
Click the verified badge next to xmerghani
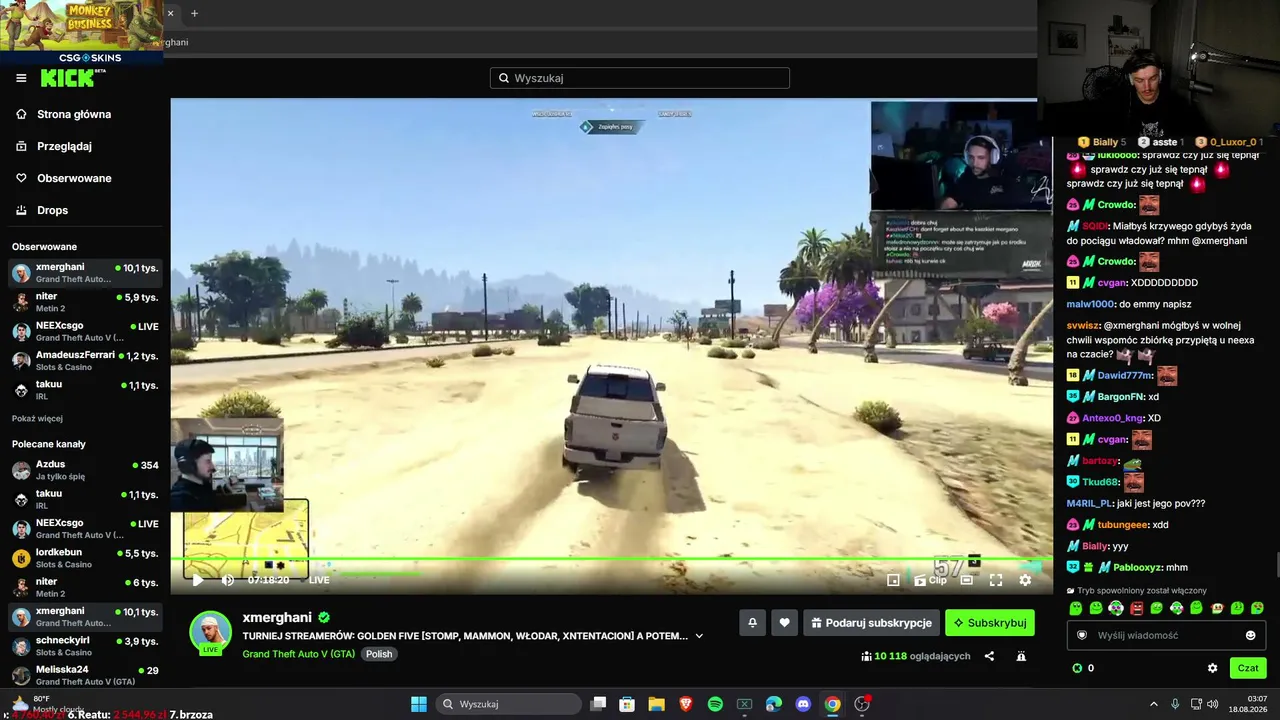tap(324, 618)
